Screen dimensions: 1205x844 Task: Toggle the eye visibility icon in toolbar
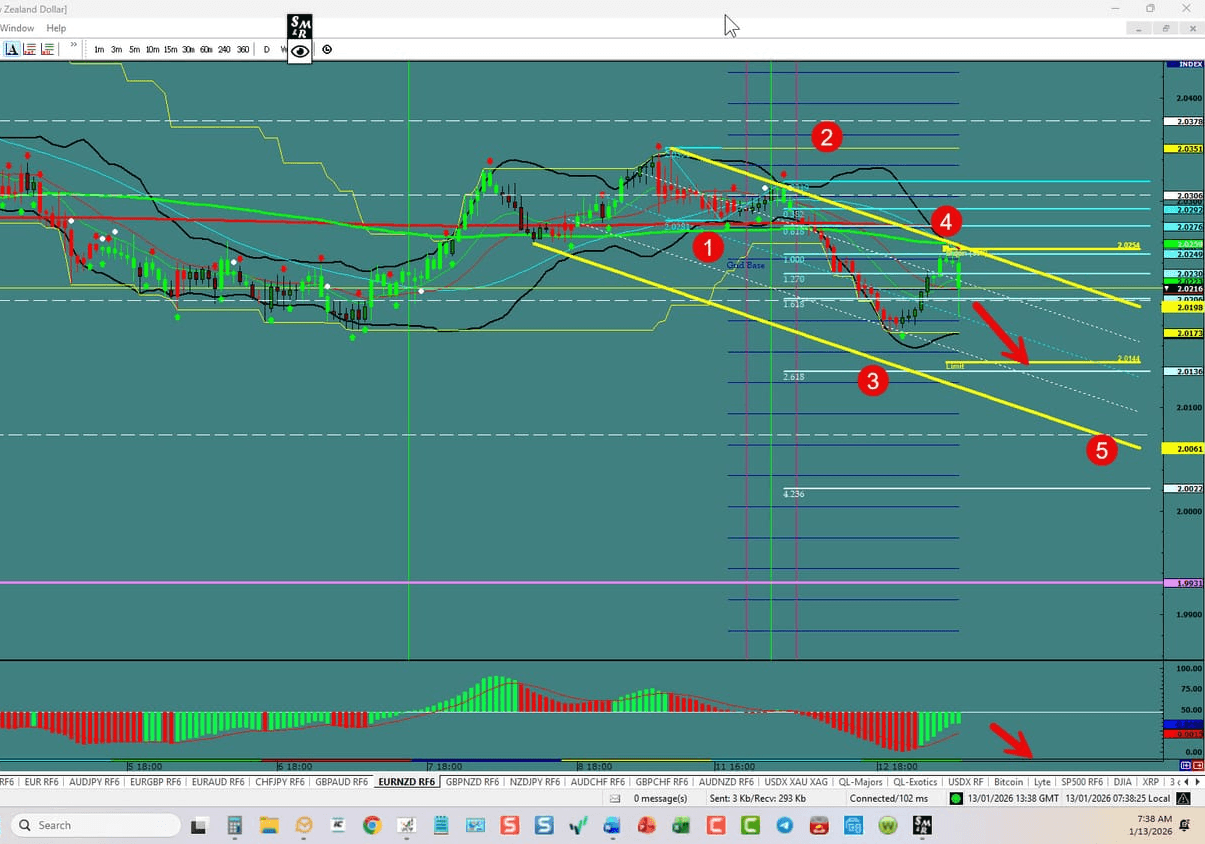point(300,49)
